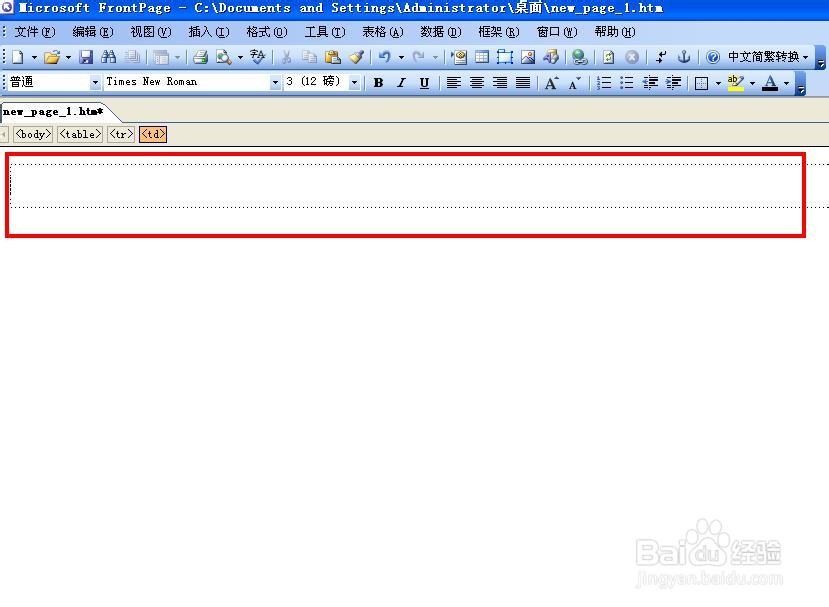Expand the Preview in Browser dropdown arrow
829x607 pixels.
tap(240, 57)
